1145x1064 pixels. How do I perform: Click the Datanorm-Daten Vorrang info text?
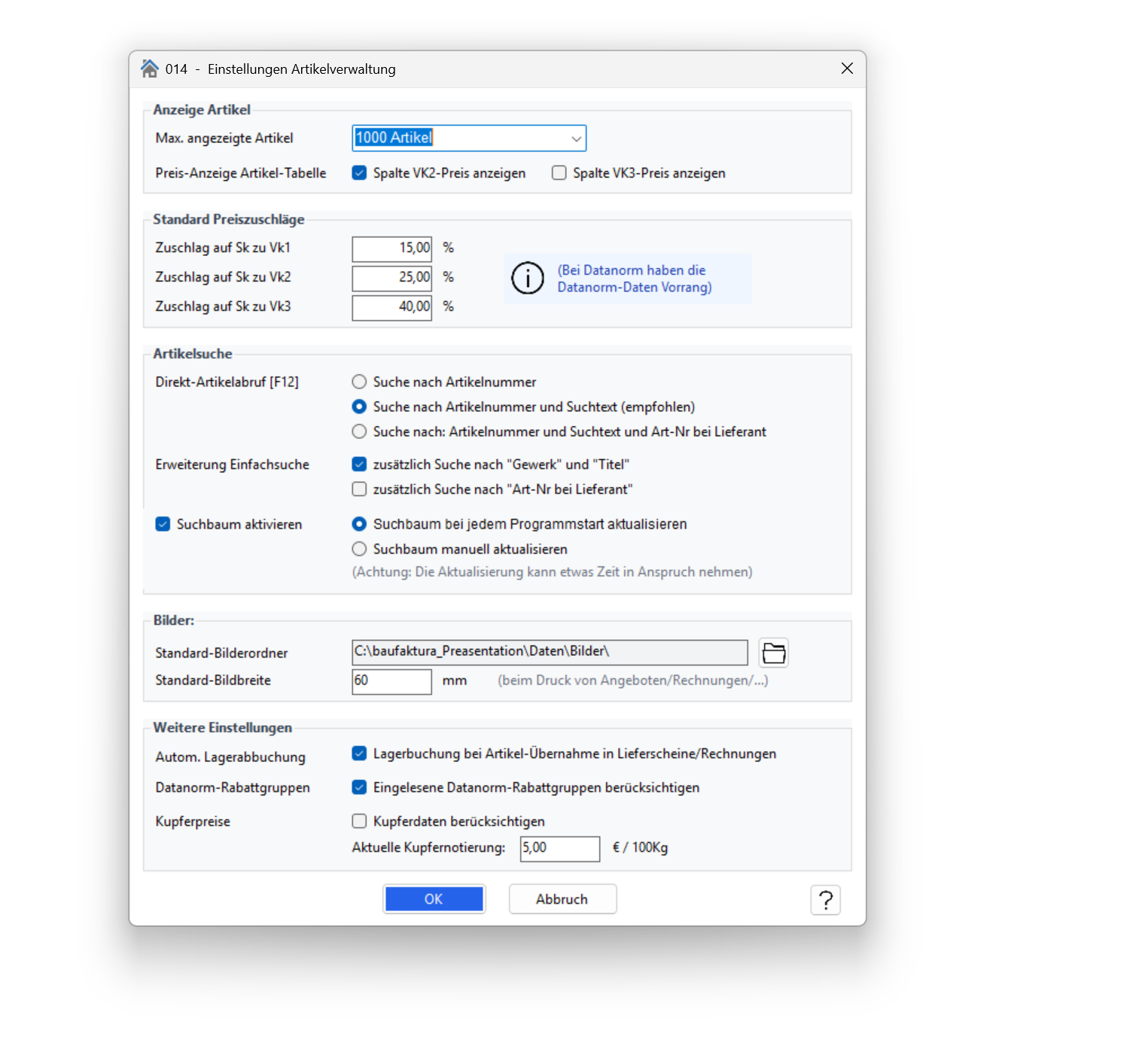(634, 279)
